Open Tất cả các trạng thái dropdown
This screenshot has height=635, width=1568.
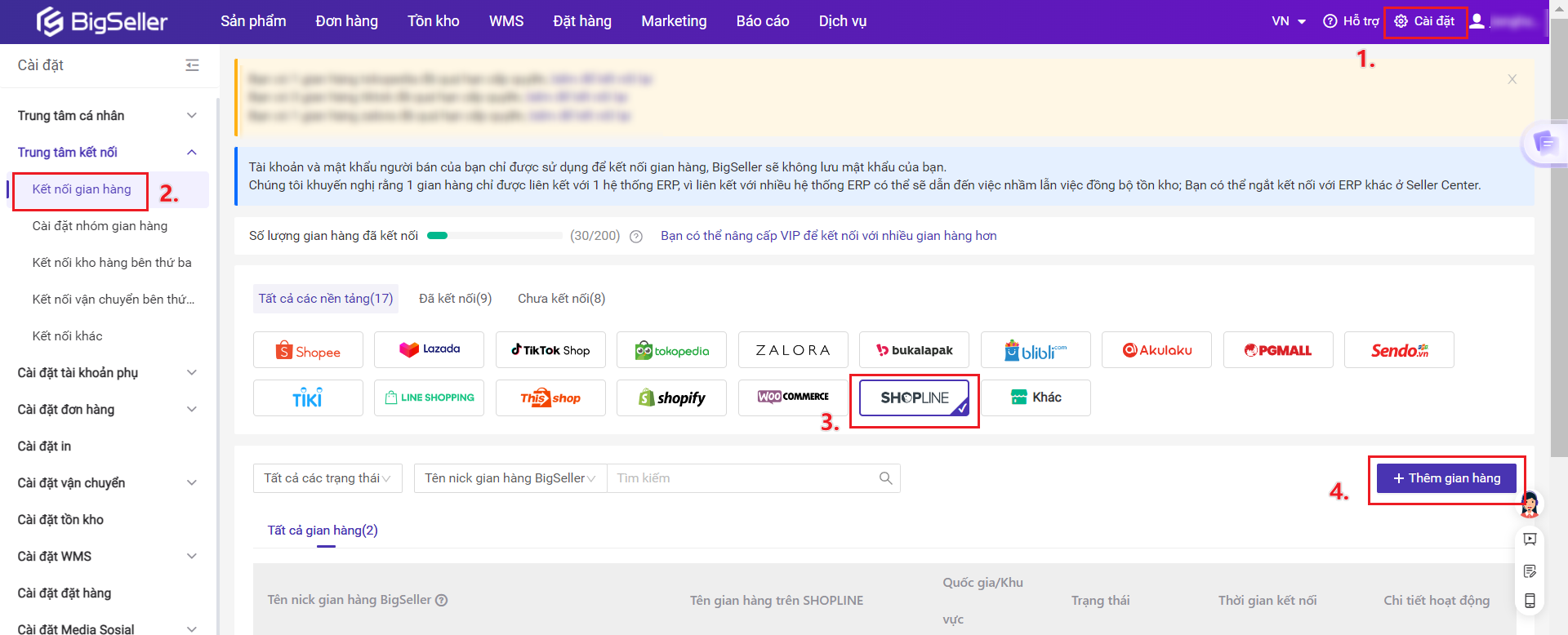[x=327, y=478]
